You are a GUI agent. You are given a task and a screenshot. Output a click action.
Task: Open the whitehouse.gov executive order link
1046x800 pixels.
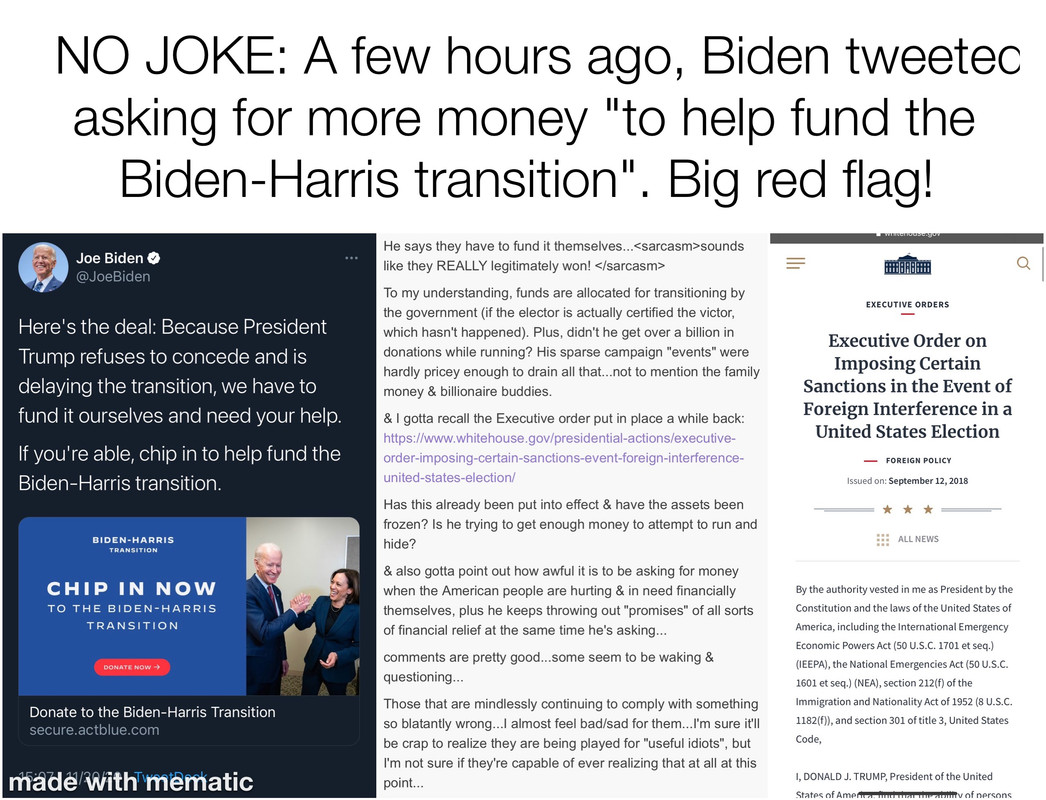(x=563, y=458)
